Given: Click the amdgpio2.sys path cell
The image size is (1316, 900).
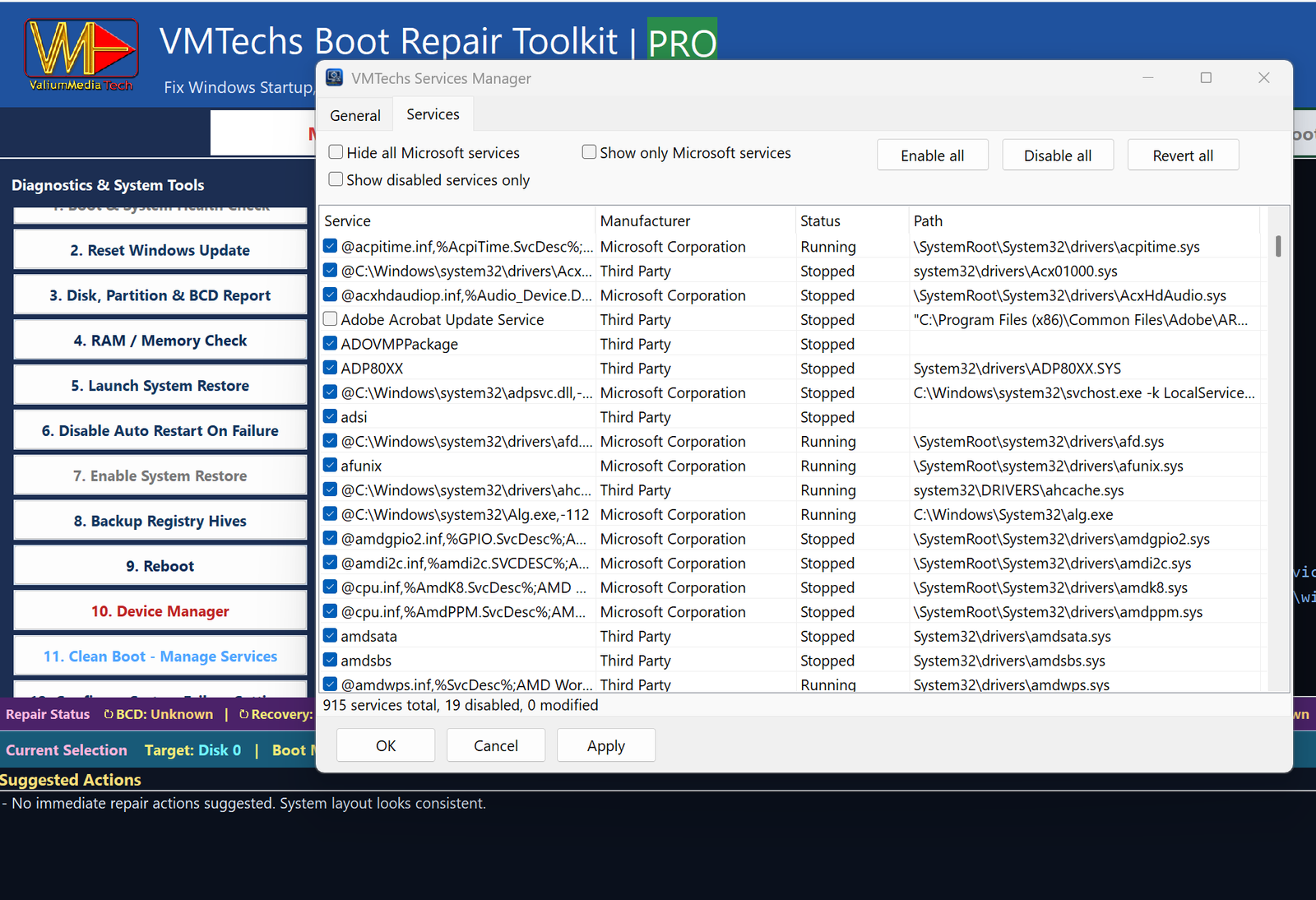Looking at the screenshot, I should click(1084, 539).
